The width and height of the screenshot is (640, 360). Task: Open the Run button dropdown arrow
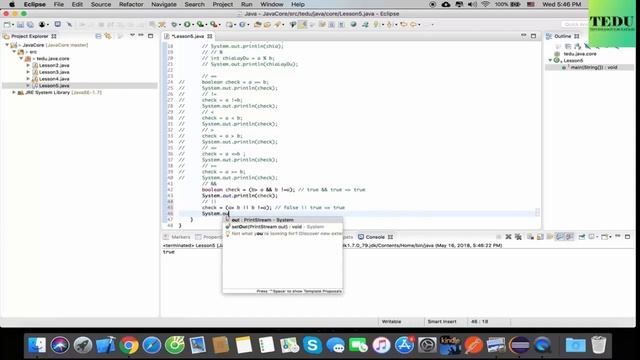[x=193, y=24]
